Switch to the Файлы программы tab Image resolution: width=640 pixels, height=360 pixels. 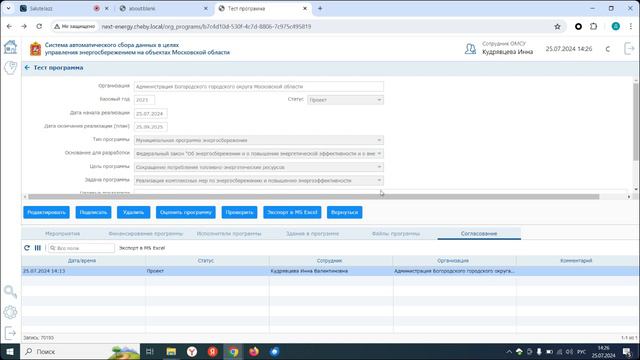pos(396,233)
